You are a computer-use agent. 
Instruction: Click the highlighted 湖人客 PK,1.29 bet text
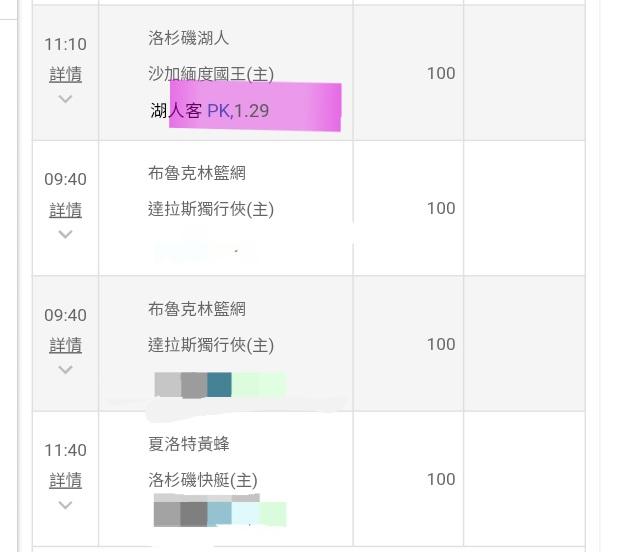210,110
